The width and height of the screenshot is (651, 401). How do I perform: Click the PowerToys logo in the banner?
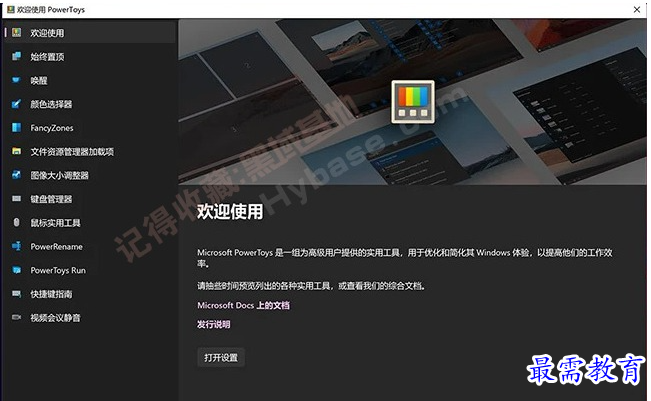[413, 102]
